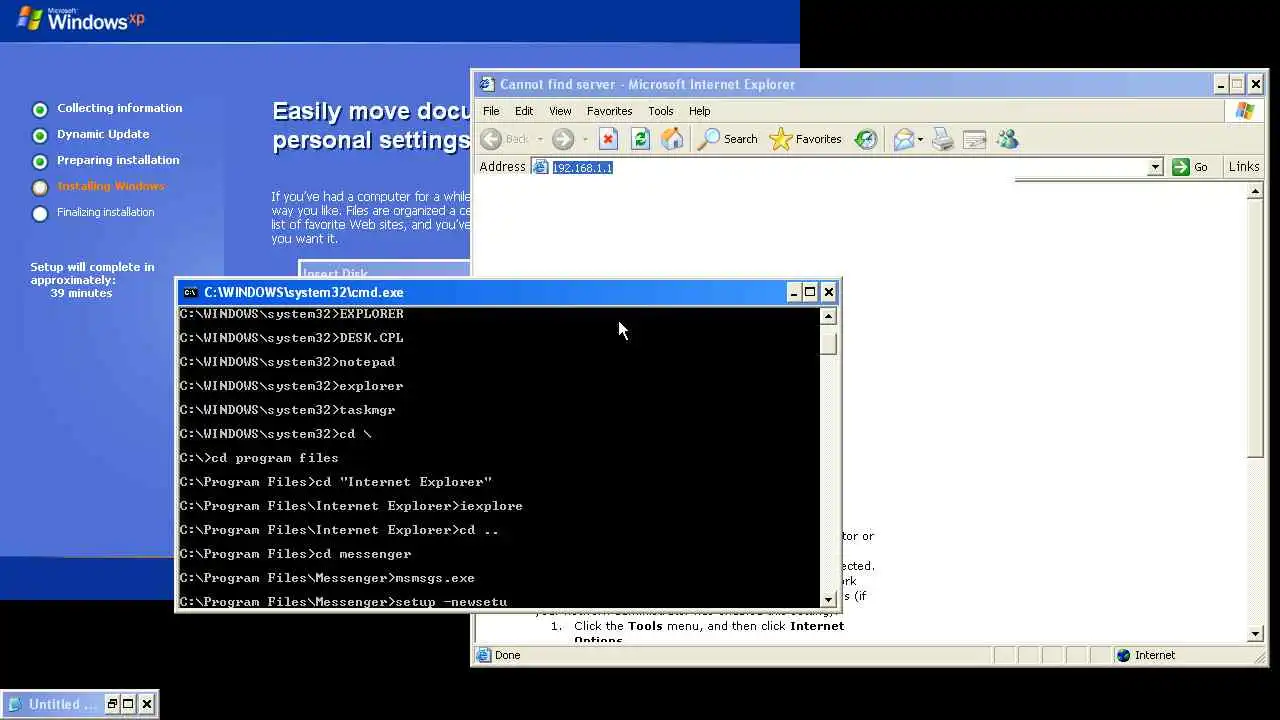Click the IE page scroll up arrow
Screen dimensions: 1280x720
(1256, 191)
